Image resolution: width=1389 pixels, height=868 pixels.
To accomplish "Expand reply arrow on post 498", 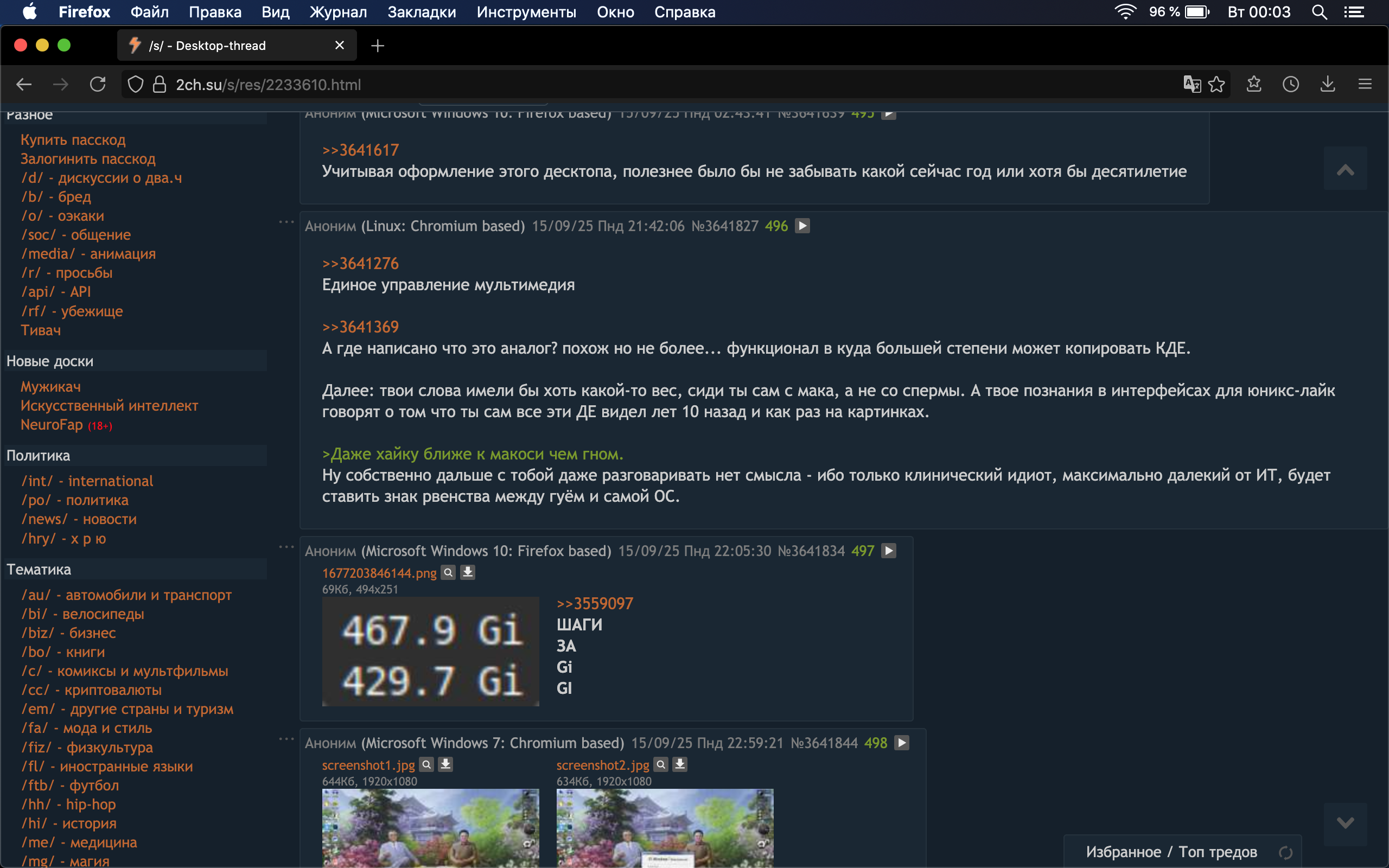I will (902, 743).
